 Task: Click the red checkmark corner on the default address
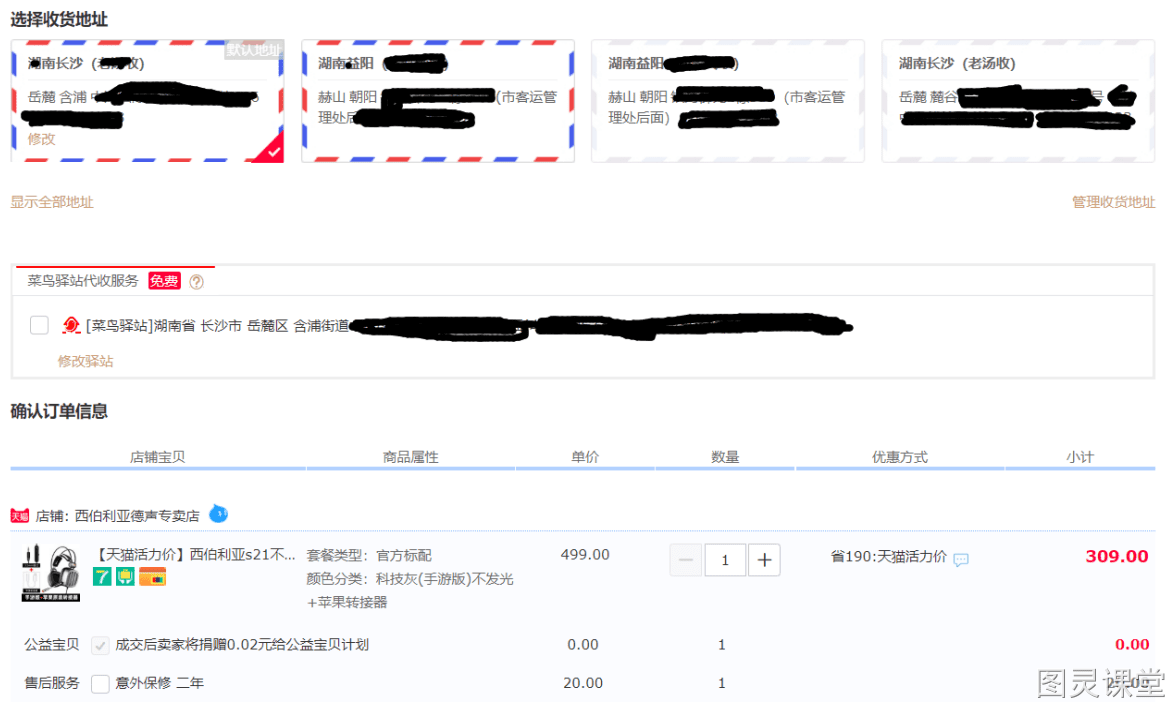[x=271, y=150]
